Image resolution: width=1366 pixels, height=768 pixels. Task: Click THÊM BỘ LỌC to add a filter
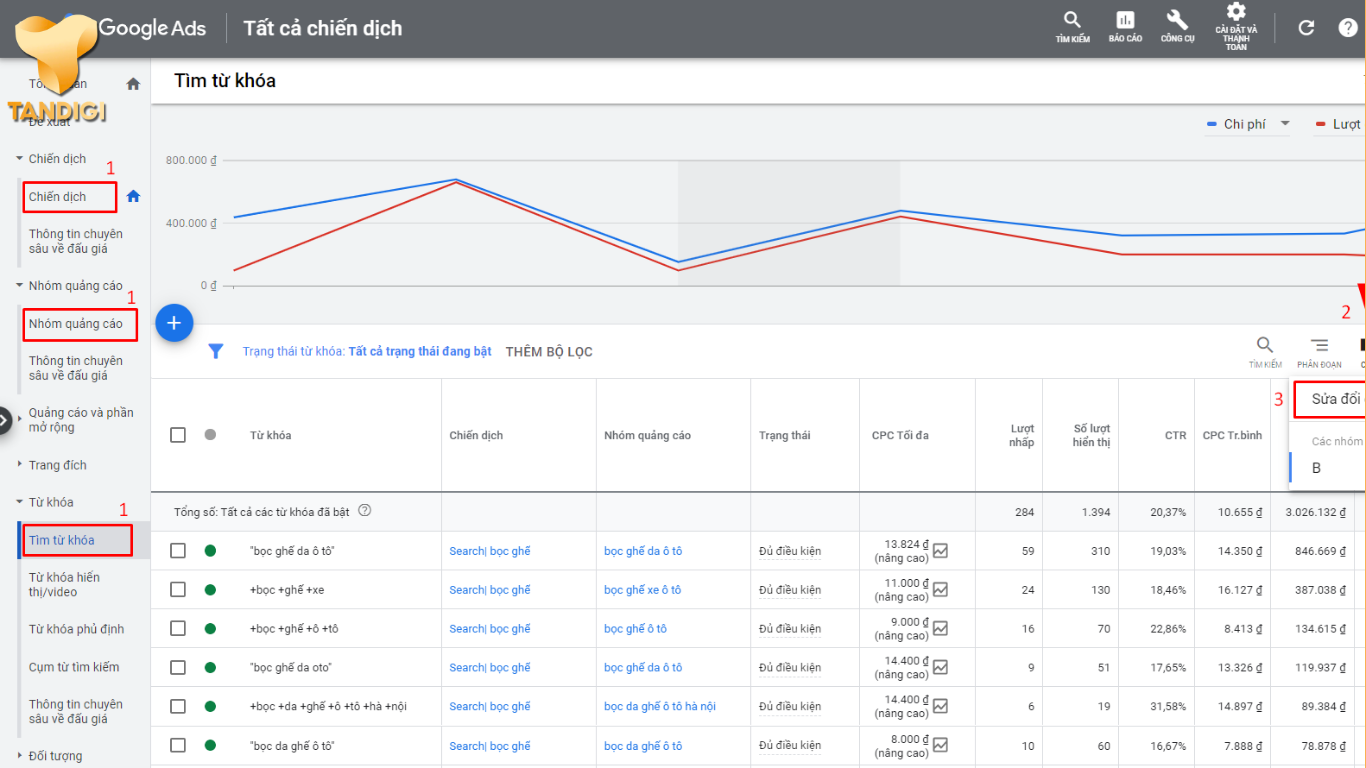[549, 352]
